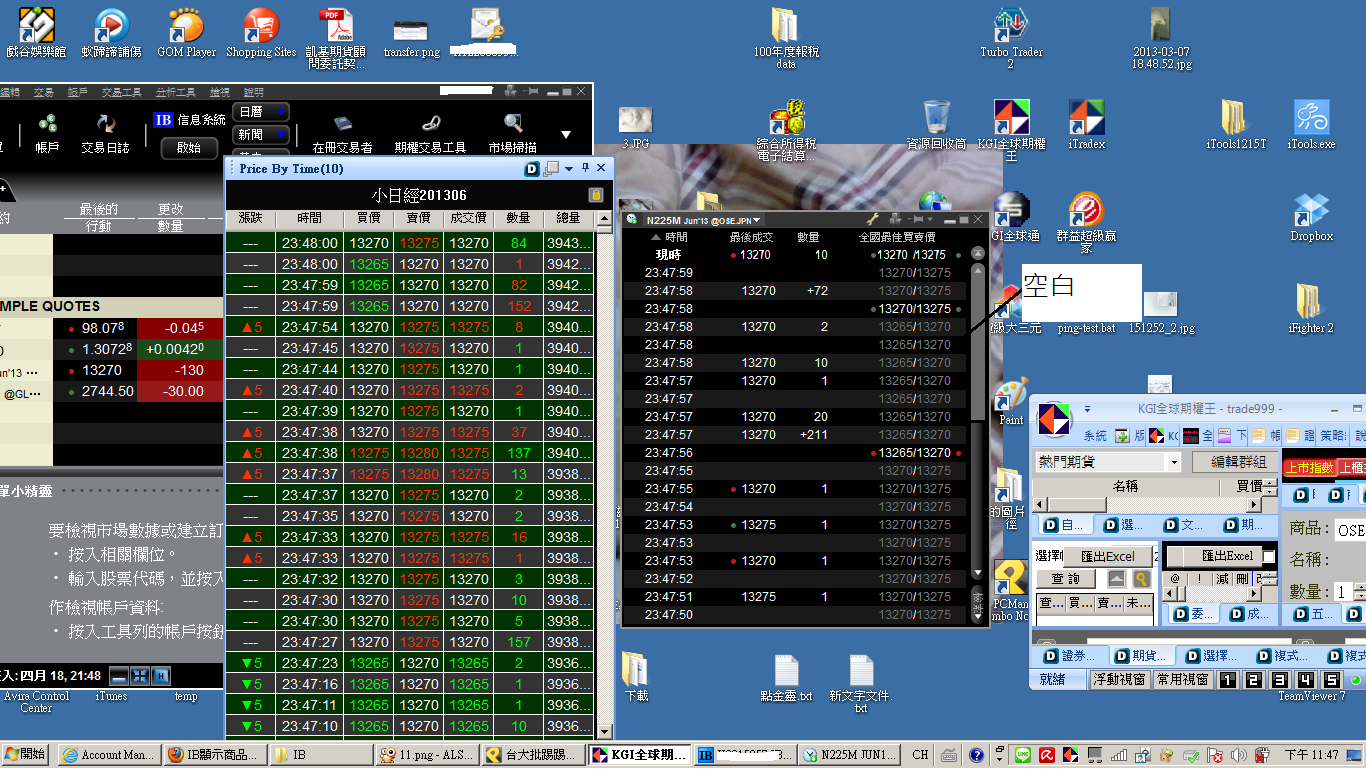Open Turbo Trader 2 desktop icon
The width and height of the screenshot is (1366, 776).
pyautogui.click(x=1011, y=38)
